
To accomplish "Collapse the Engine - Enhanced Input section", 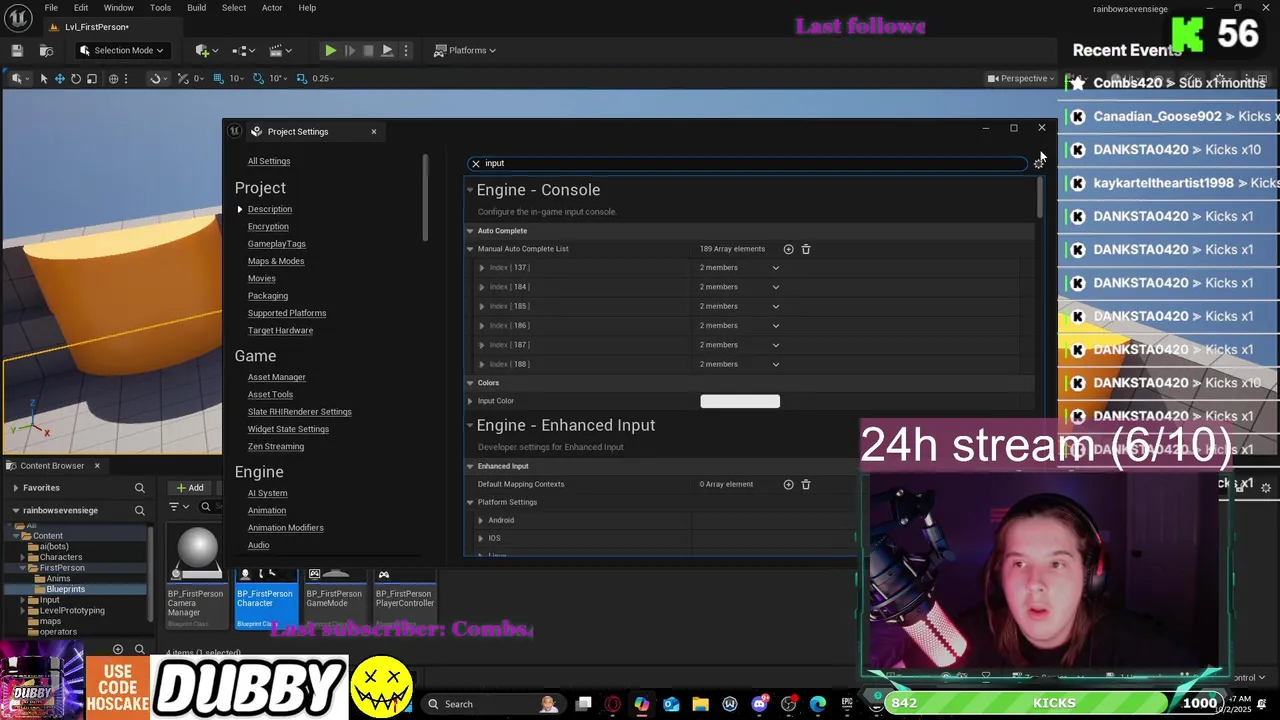I will click(x=469, y=426).
